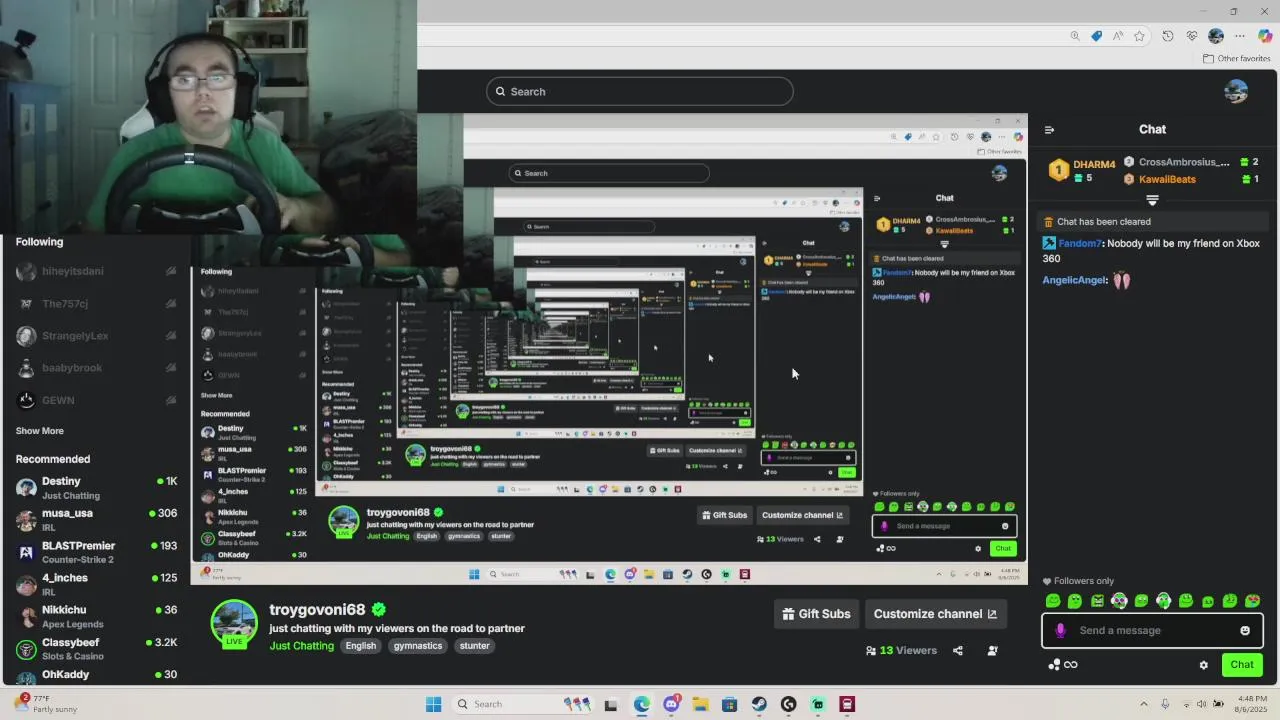The image size is (1280, 720).
Task: Open Steam from the taskbar
Action: pyautogui.click(x=759, y=704)
